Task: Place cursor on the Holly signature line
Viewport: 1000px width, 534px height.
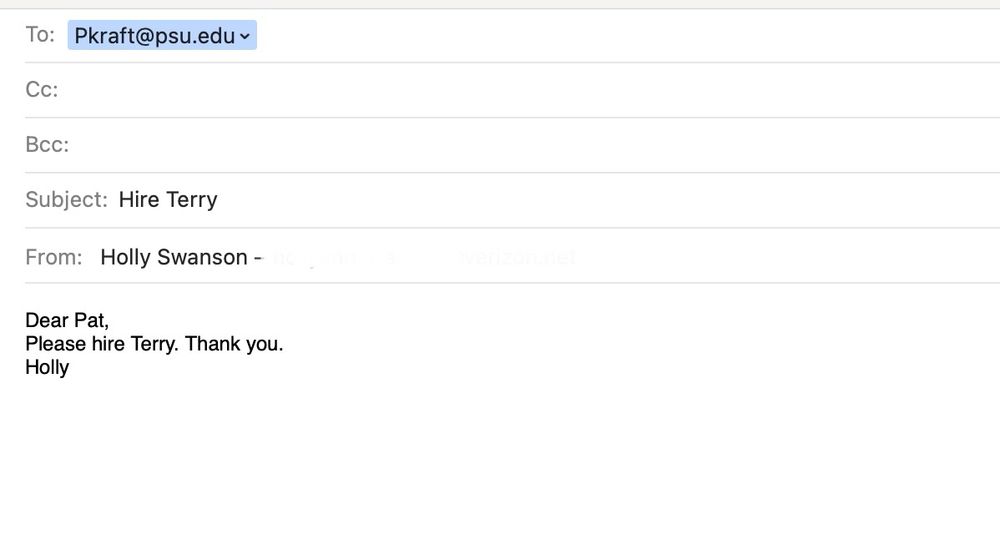Action: point(47,367)
